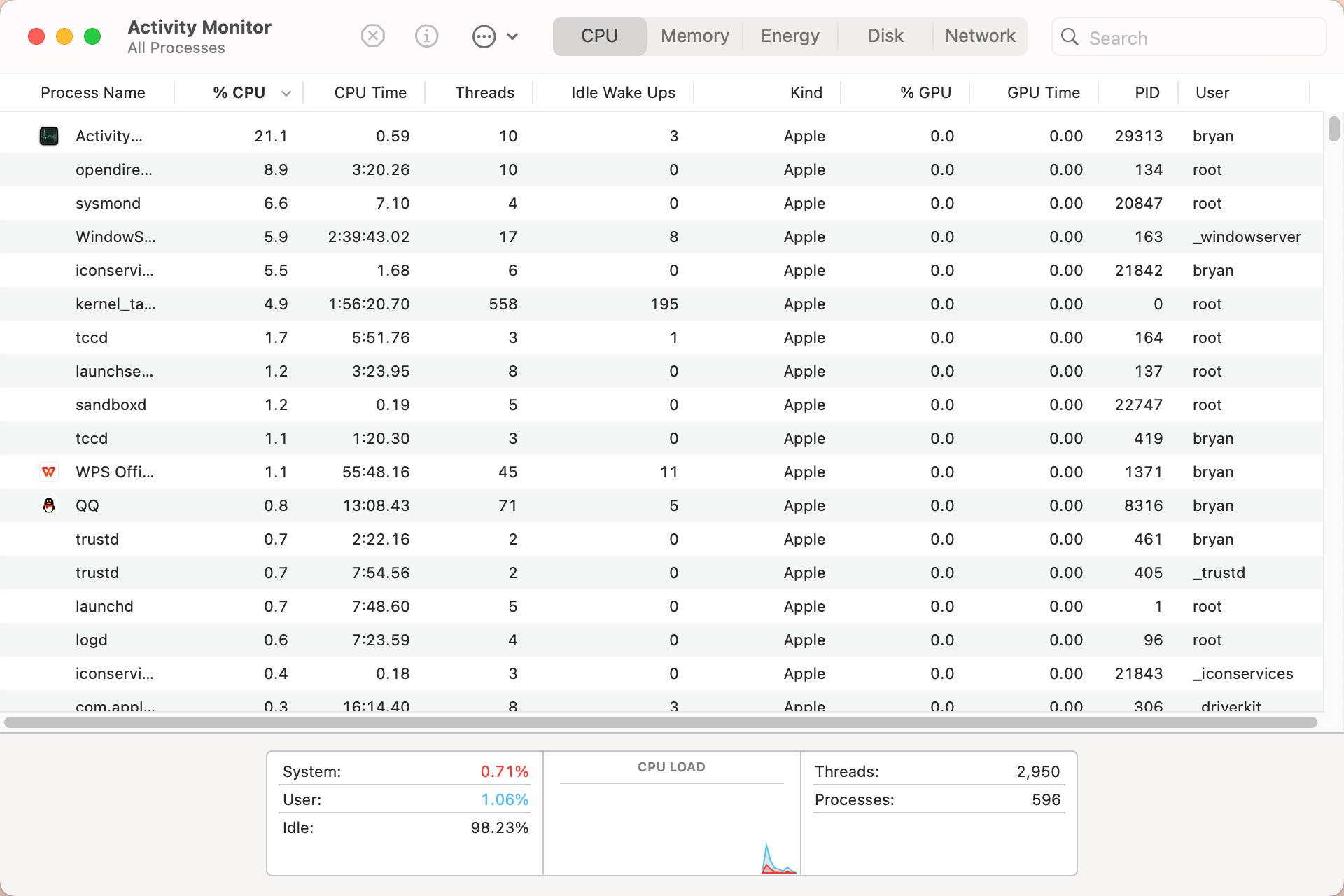Screen dimensions: 1344x896
Task: Open the Disk tab
Action: point(885,36)
